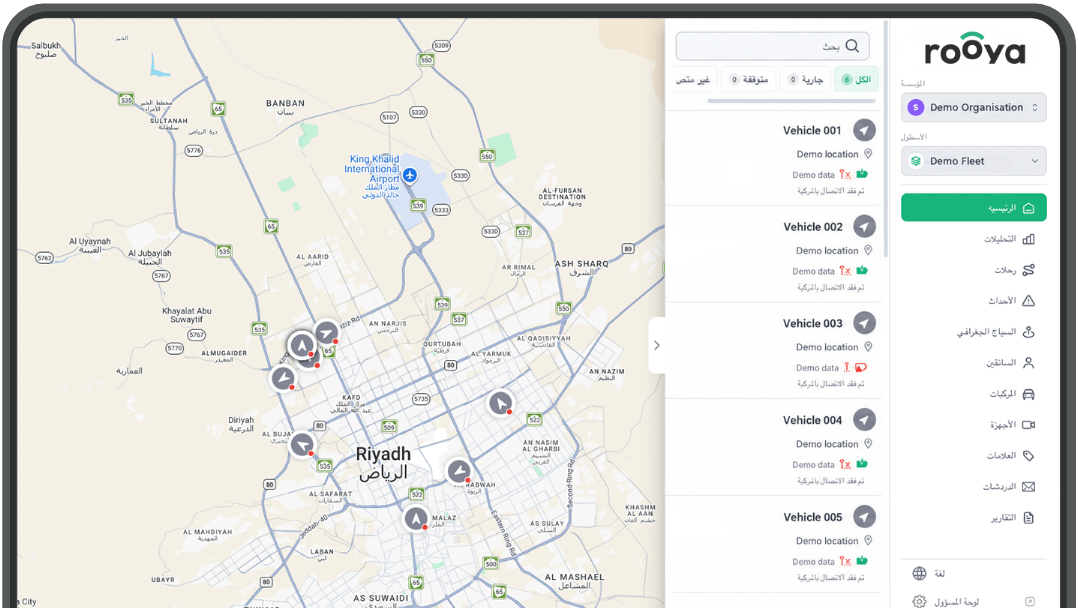Click the "Vehicle 001" name text
Image resolution: width=1078 pixels, height=608 pixels.
click(812, 131)
